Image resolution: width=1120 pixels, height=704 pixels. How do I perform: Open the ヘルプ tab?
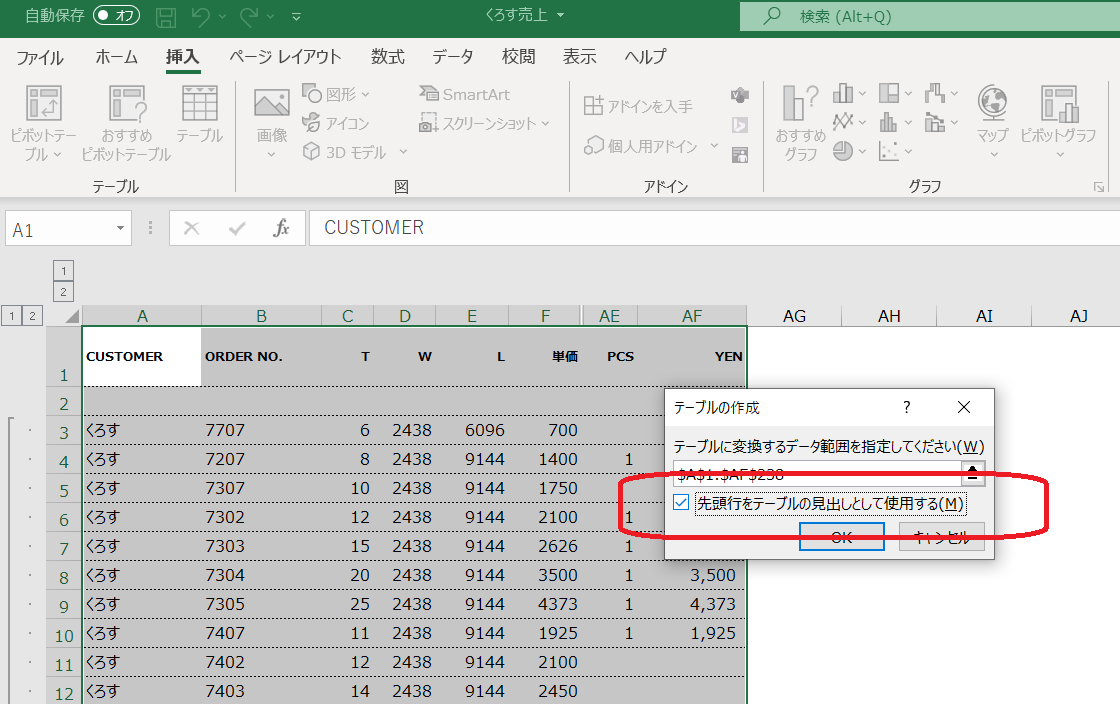pos(646,57)
